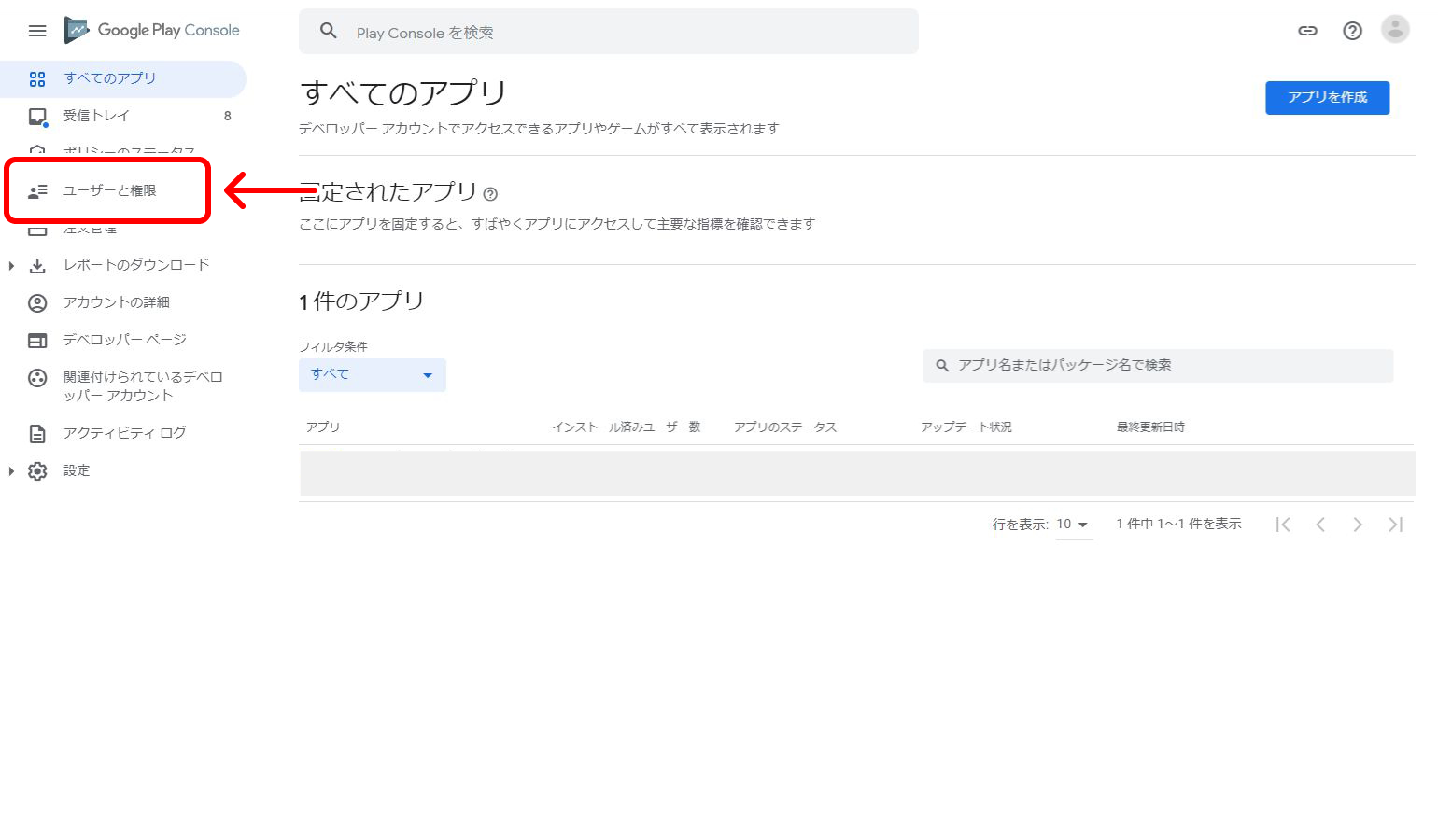This screenshot has width=1438, height=840.
Task: Open 関連付けられているデベロッパー アカウント
Action: (x=142, y=386)
